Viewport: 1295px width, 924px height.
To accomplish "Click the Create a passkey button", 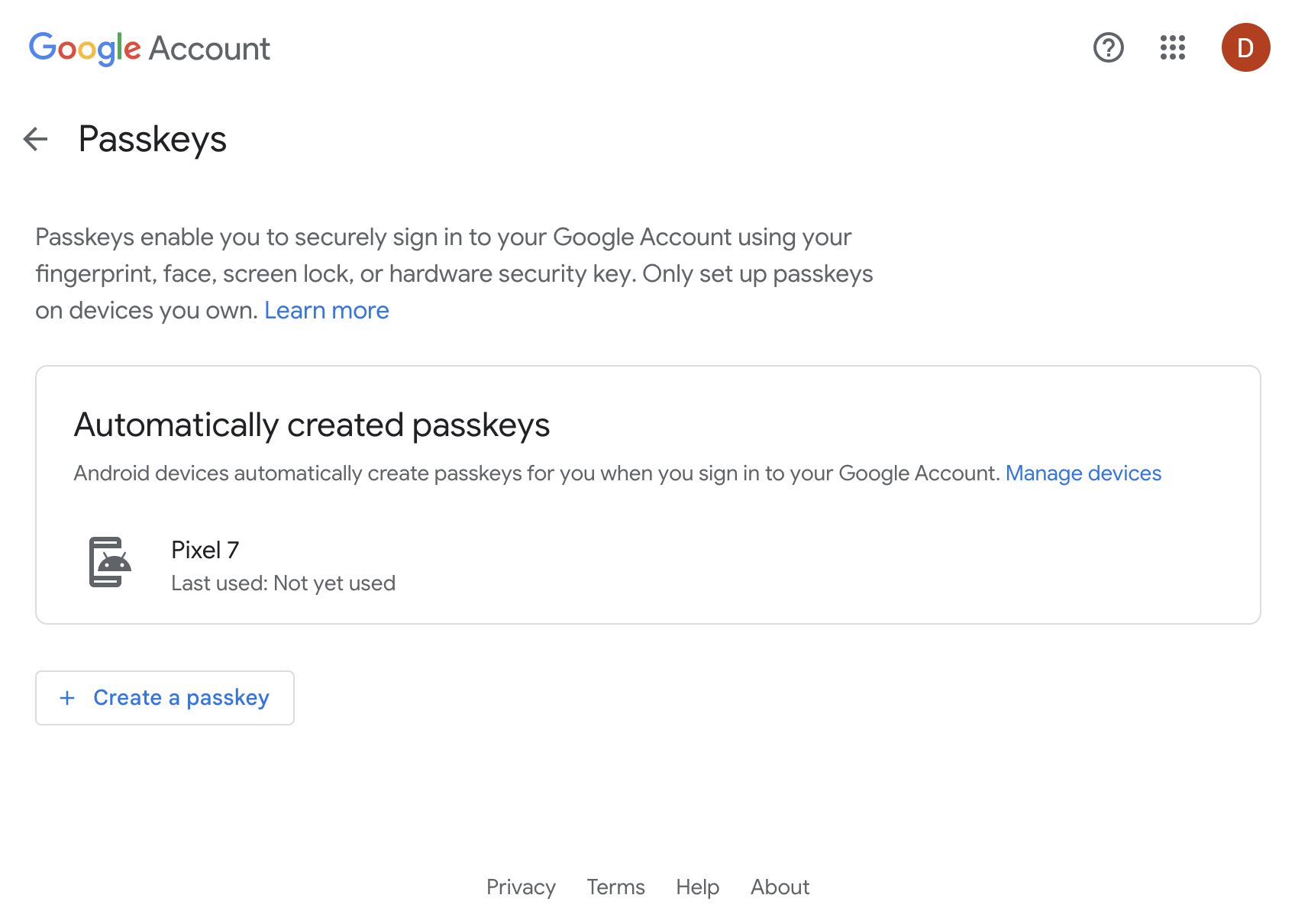I will pyautogui.click(x=165, y=698).
